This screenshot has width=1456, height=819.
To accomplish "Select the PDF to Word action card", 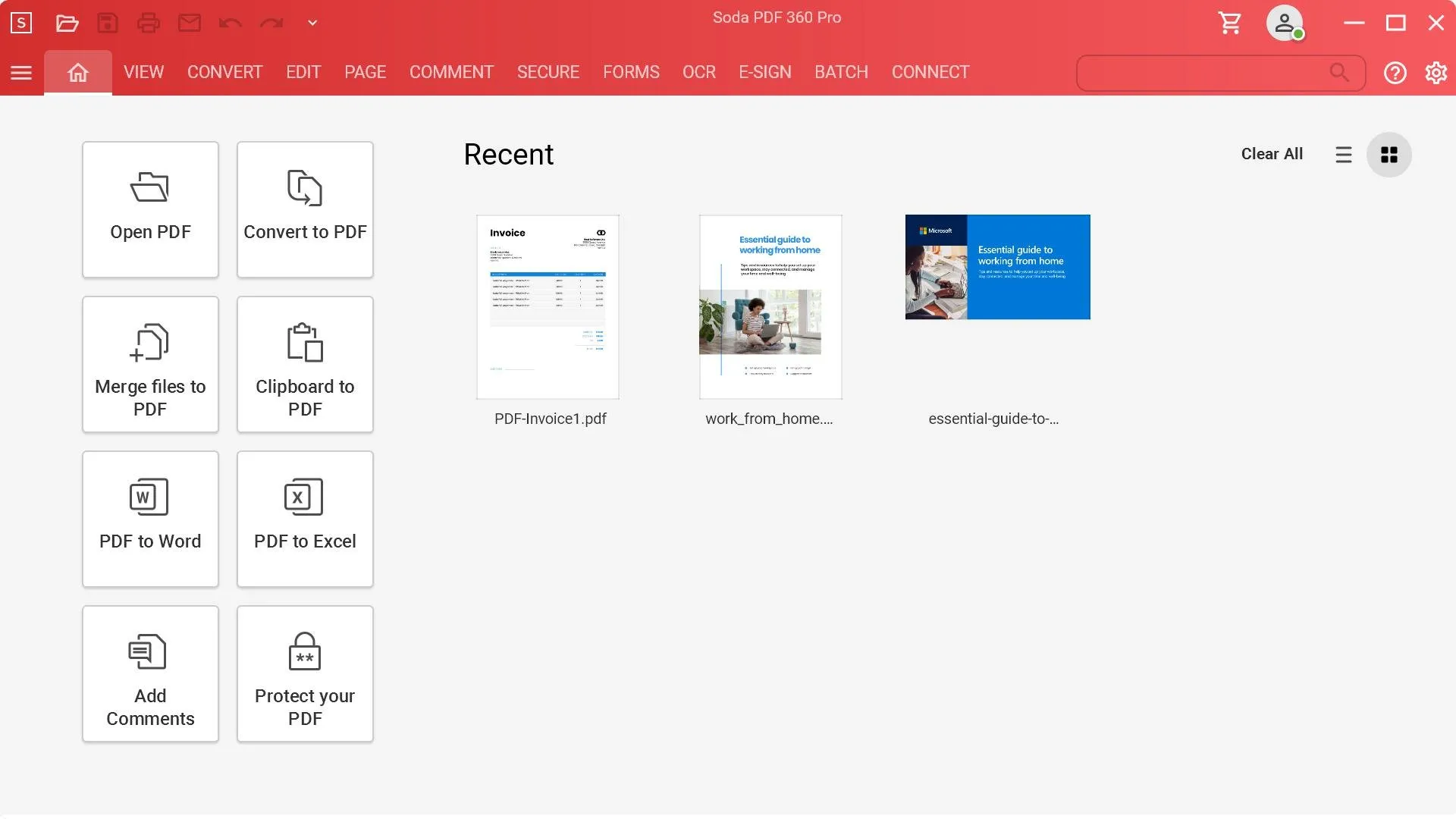I will pos(150,519).
